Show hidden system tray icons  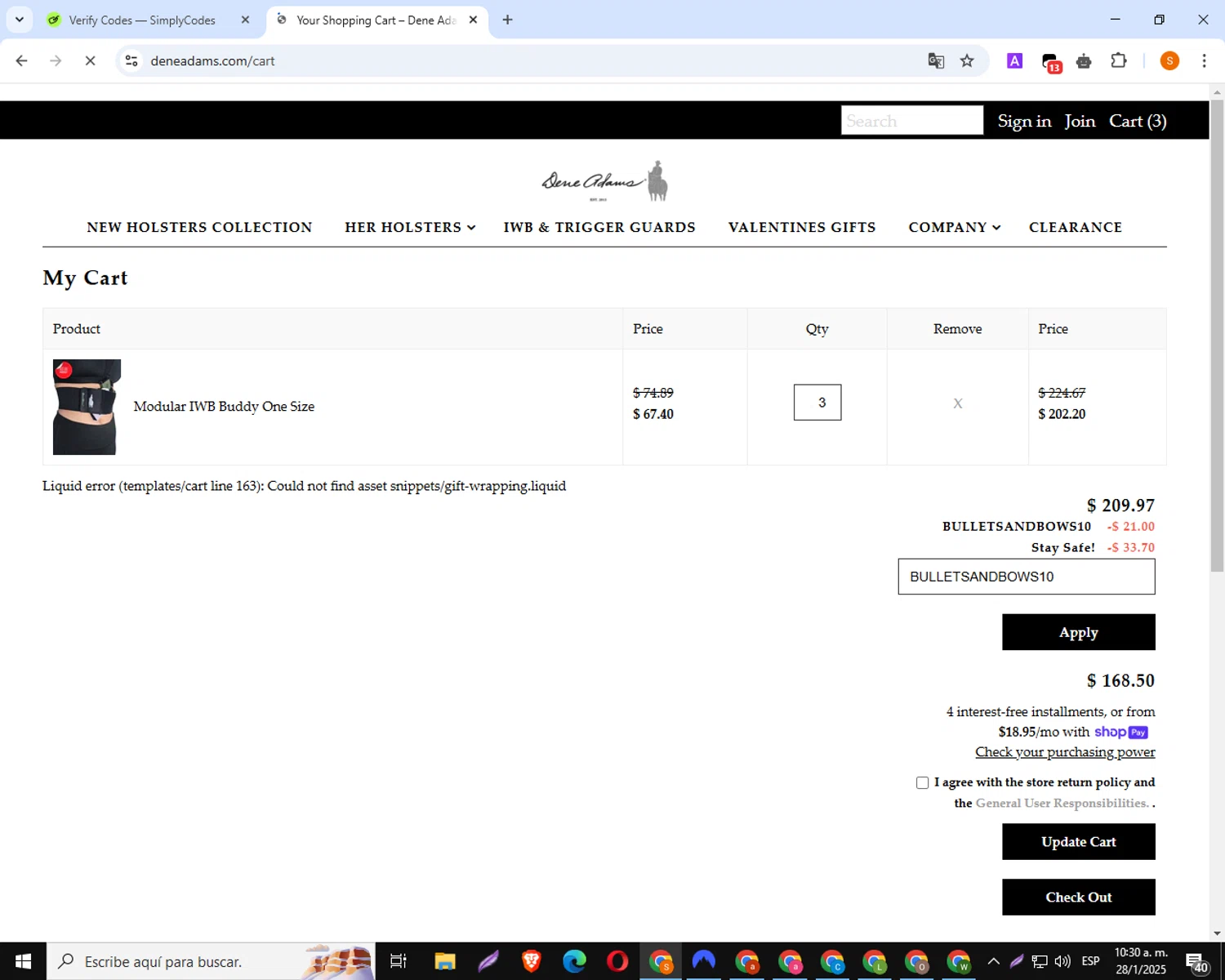coord(993,961)
